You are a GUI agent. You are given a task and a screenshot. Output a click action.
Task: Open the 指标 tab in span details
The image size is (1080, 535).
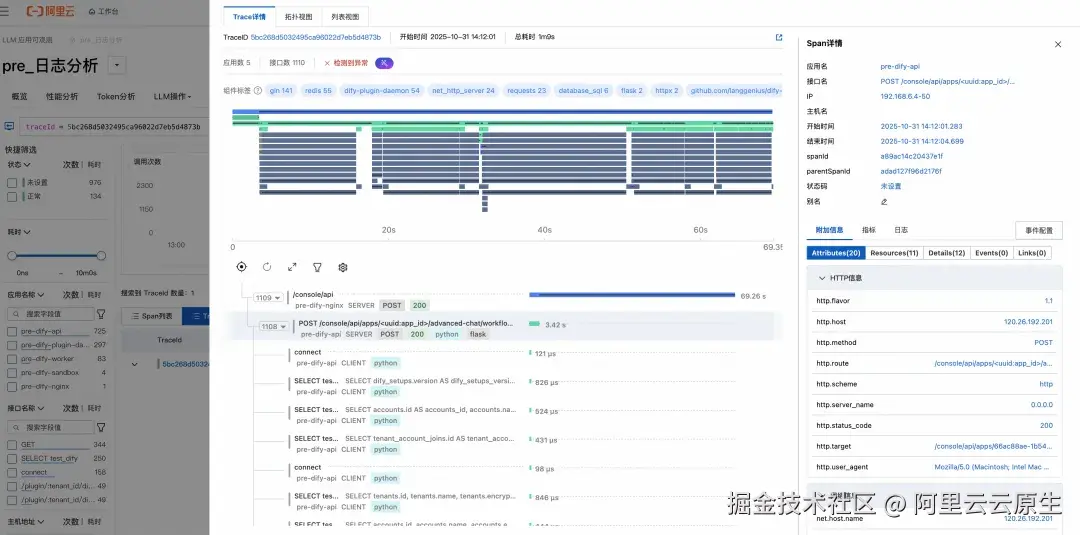coord(869,230)
